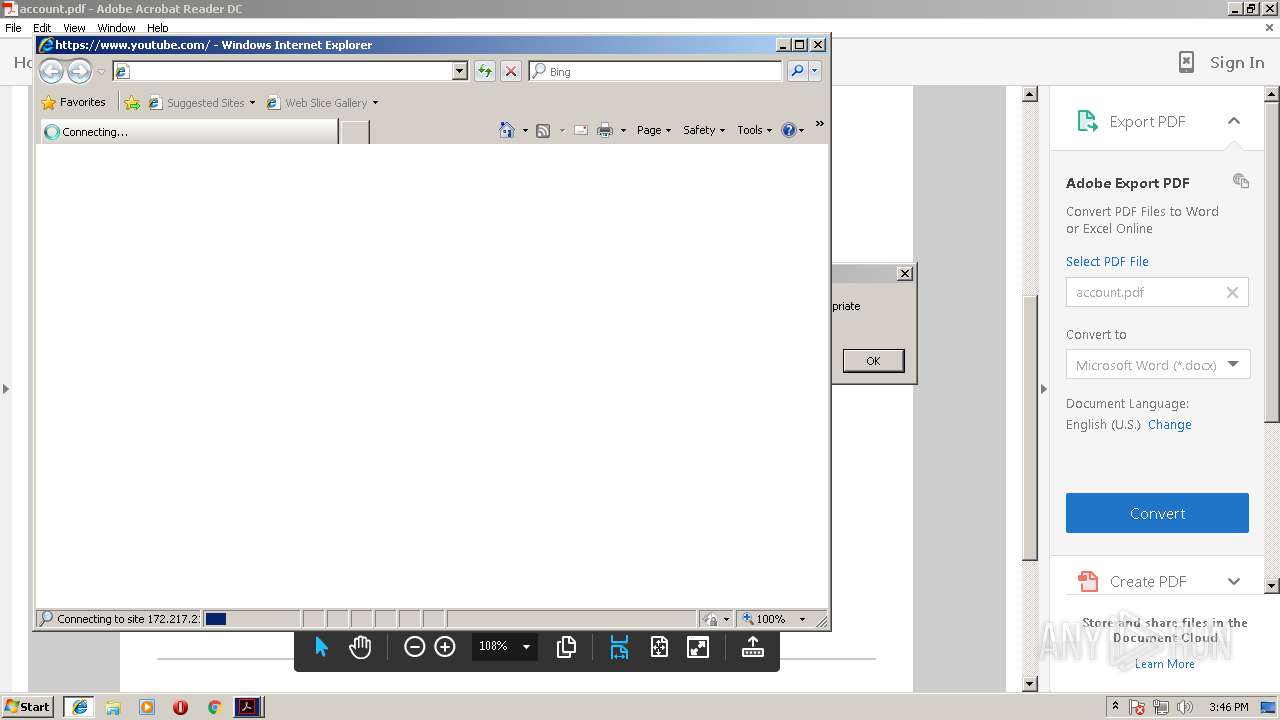This screenshot has height=720, width=1280.
Task: Click the Acrobat full screen mode icon
Action: click(x=698, y=647)
